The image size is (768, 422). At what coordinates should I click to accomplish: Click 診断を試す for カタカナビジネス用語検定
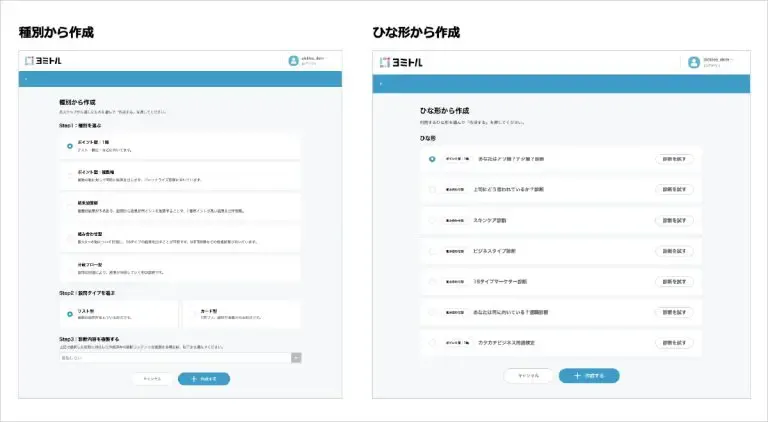[x=674, y=343]
